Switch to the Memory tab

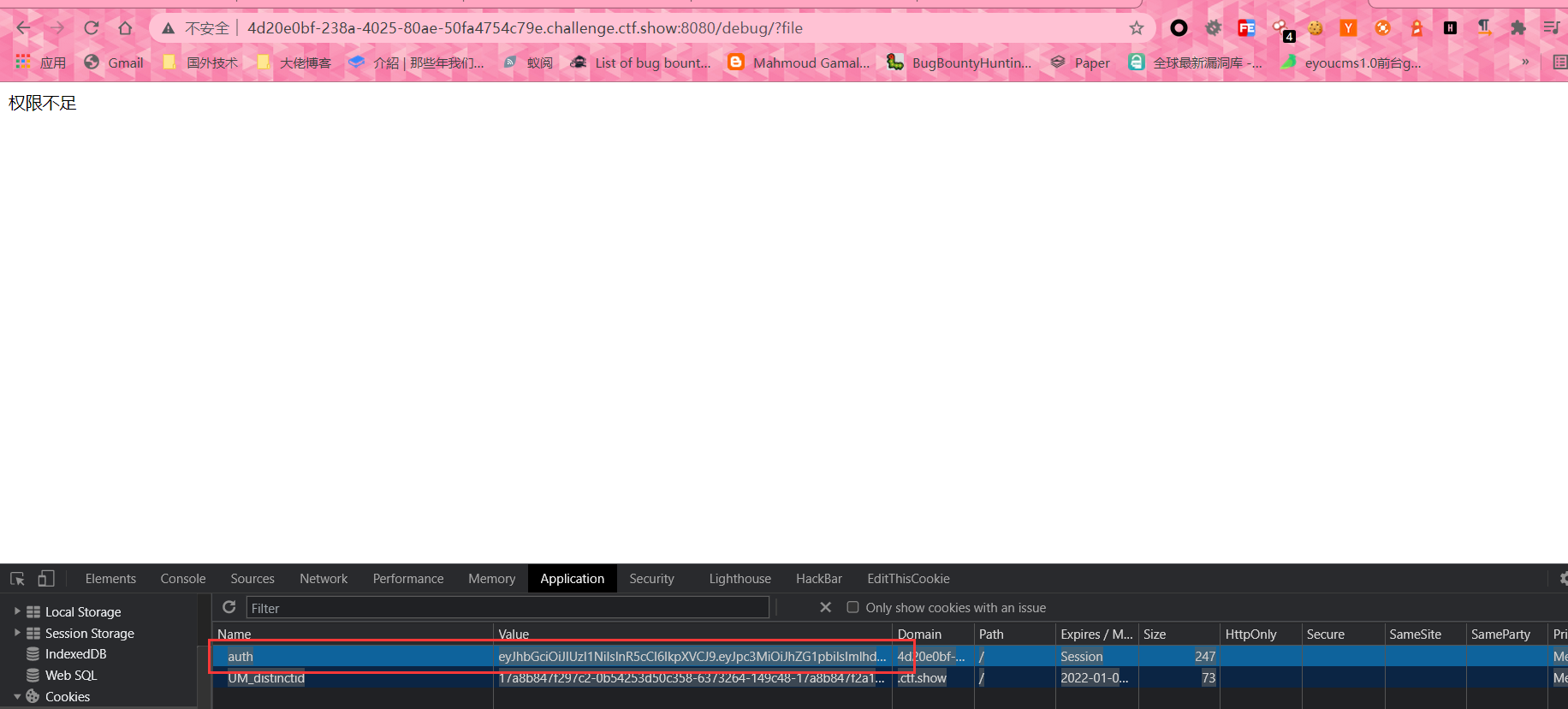click(x=492, y=579)
